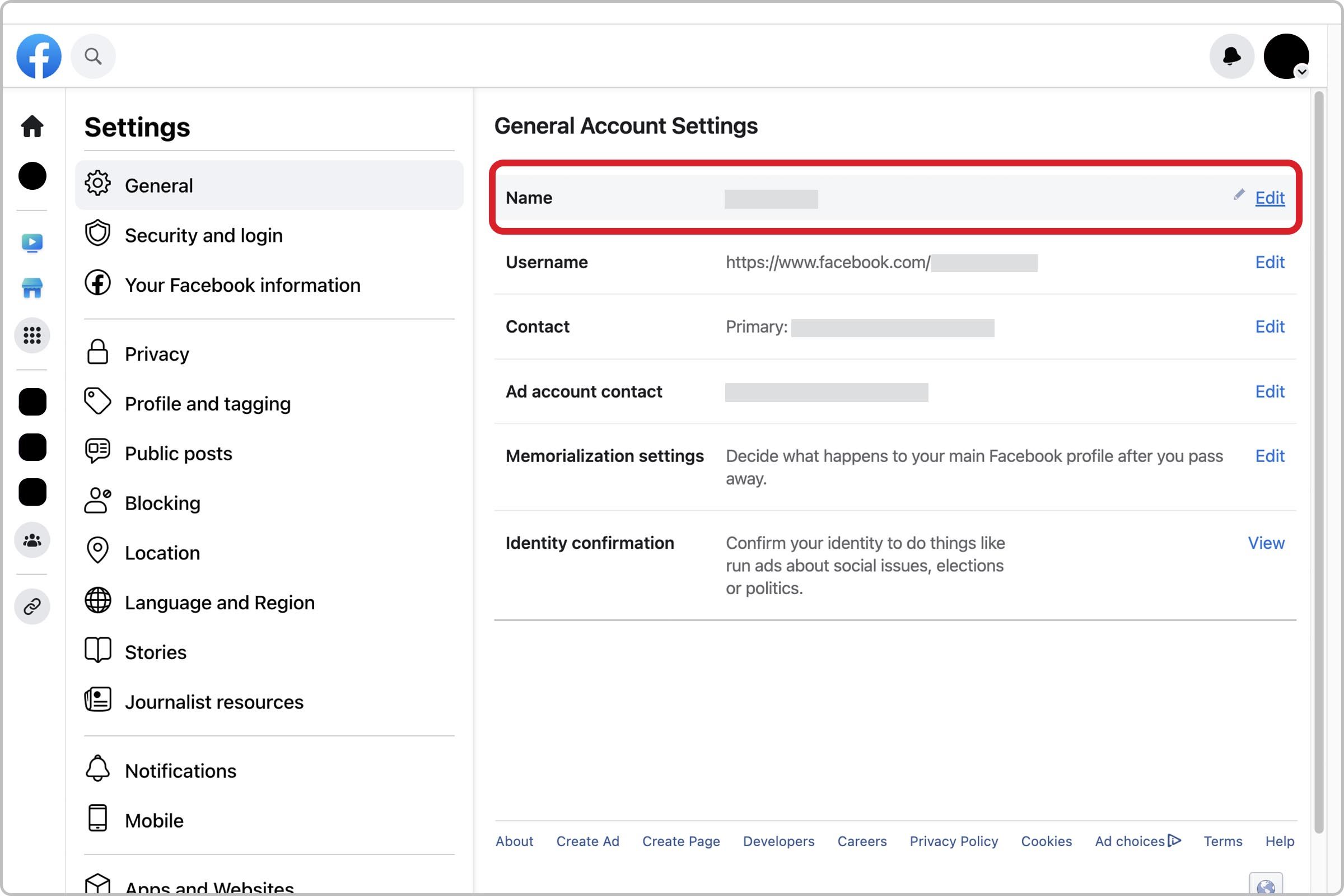Open the Facebook logo home link

(39, 56)
